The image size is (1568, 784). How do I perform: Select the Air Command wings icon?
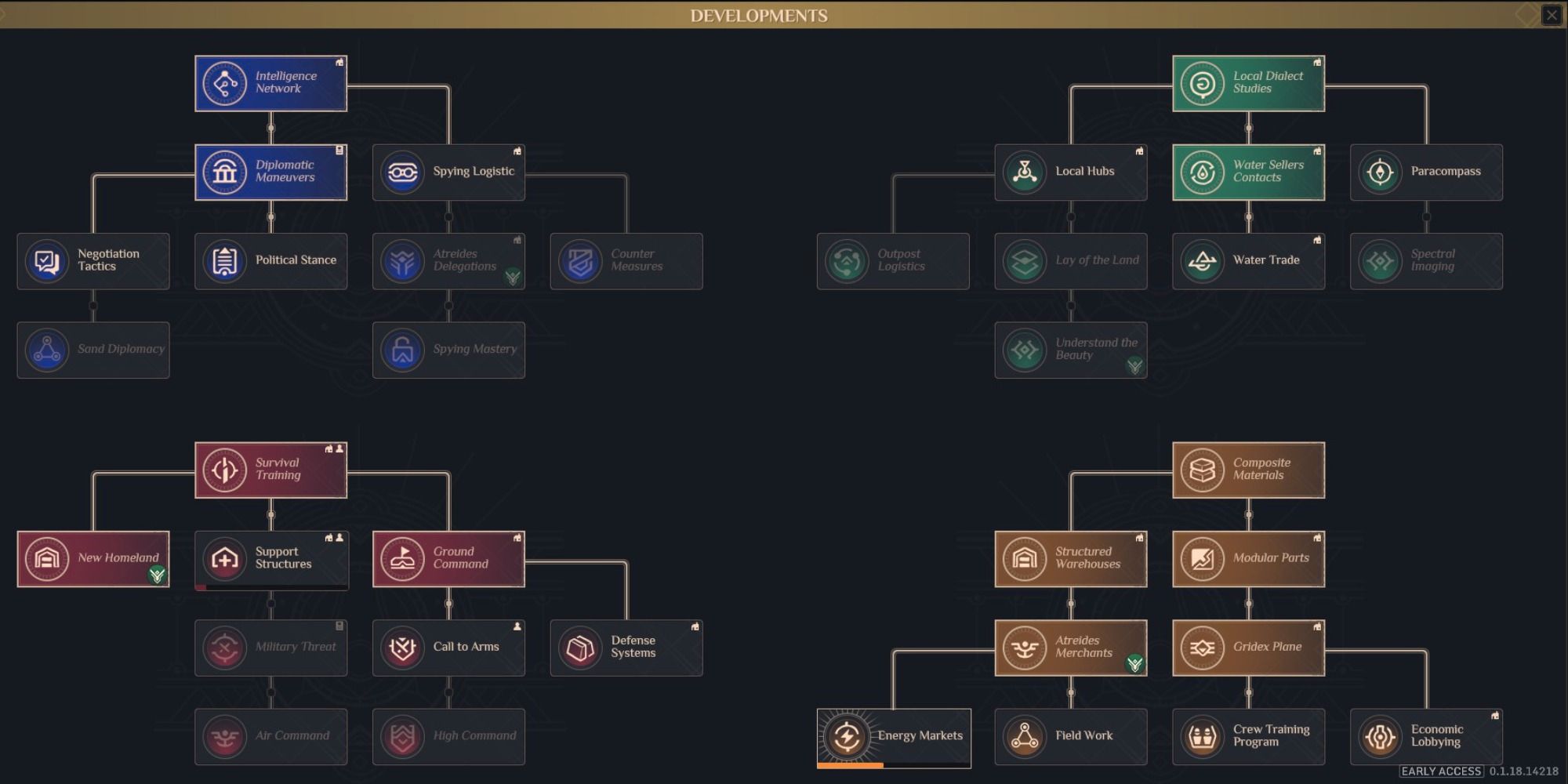click(225, 736)
